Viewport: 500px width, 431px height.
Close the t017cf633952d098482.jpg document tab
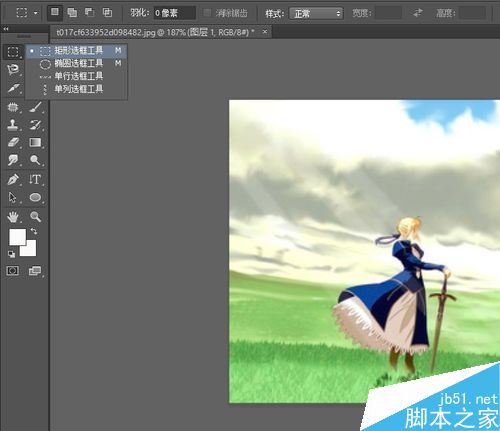265,32
